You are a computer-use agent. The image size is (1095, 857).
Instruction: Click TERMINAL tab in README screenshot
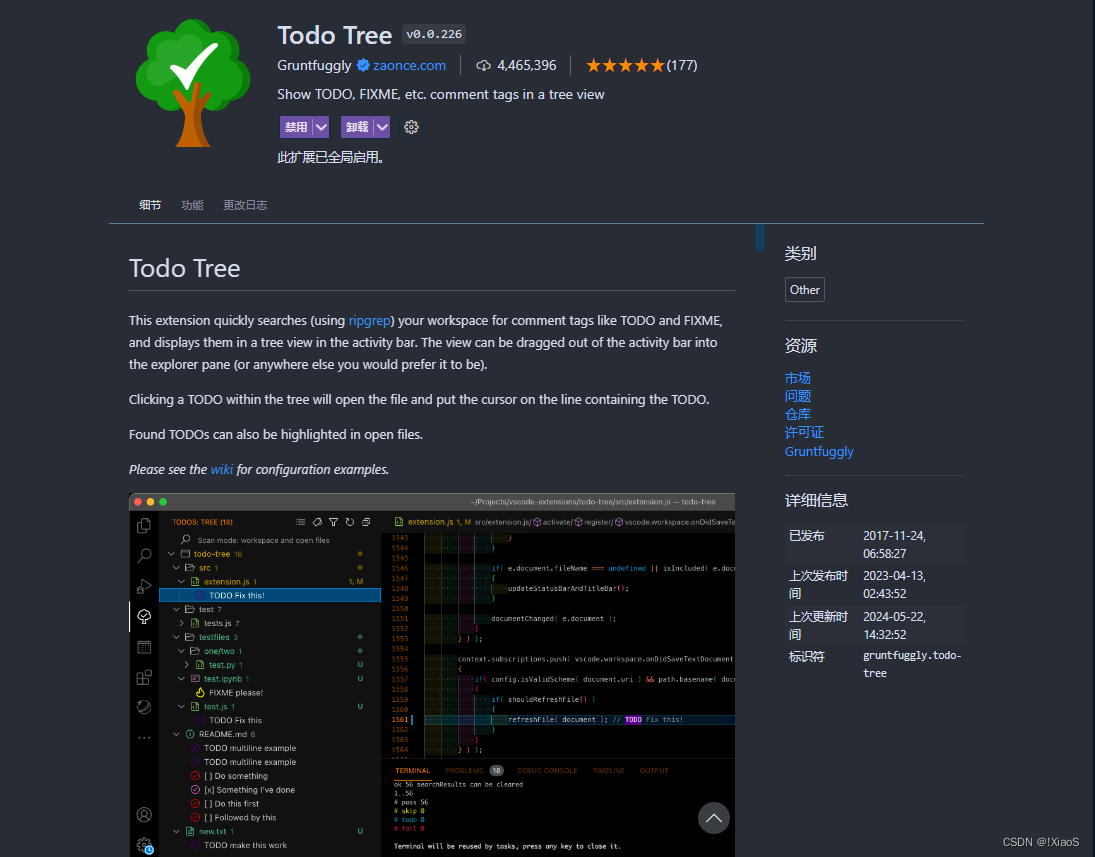413,770
